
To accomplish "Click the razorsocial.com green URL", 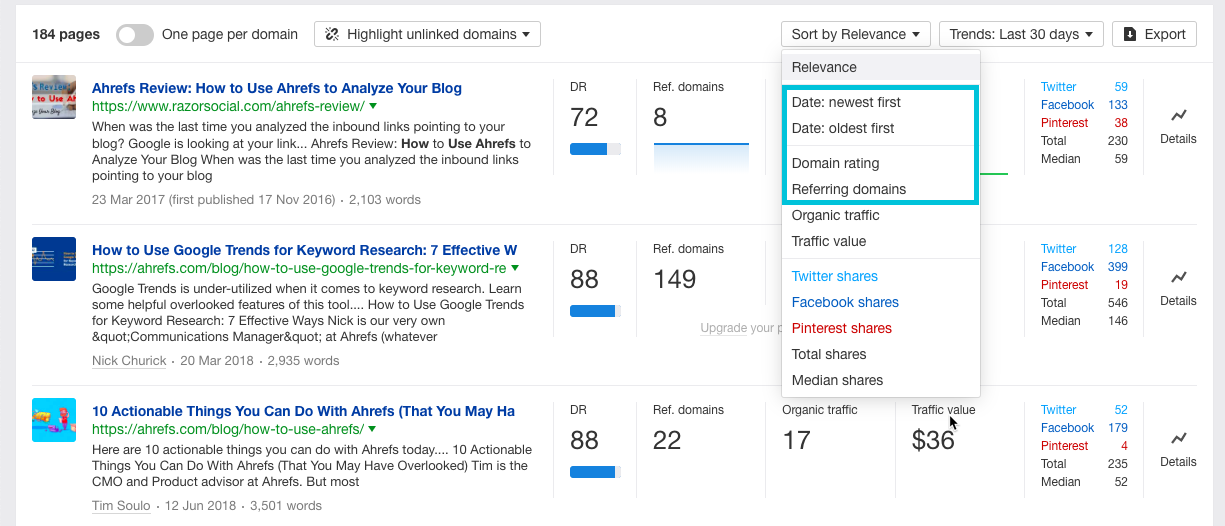I will point(228,106).
